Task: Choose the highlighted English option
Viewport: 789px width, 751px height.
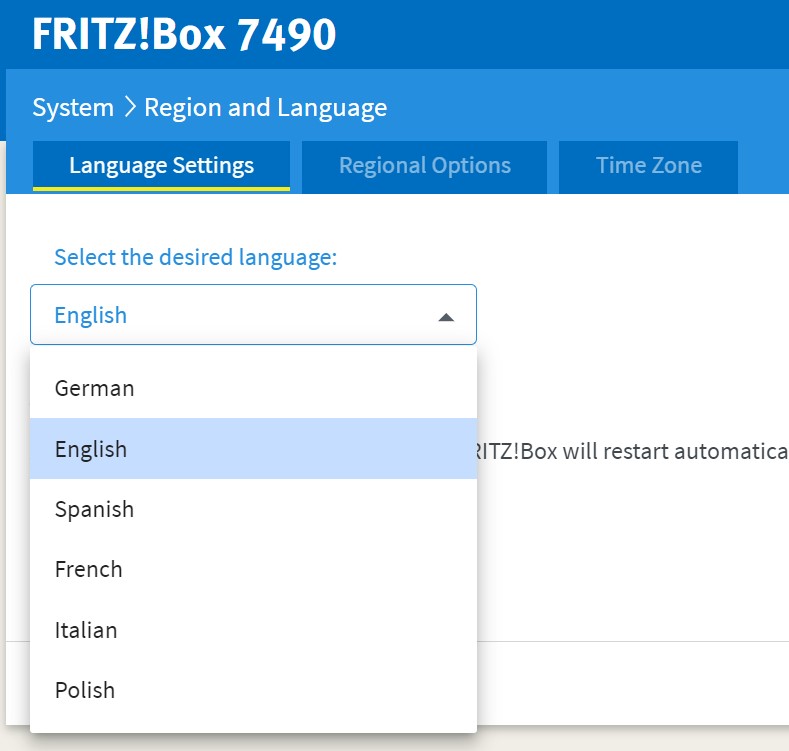Action: 91,449
